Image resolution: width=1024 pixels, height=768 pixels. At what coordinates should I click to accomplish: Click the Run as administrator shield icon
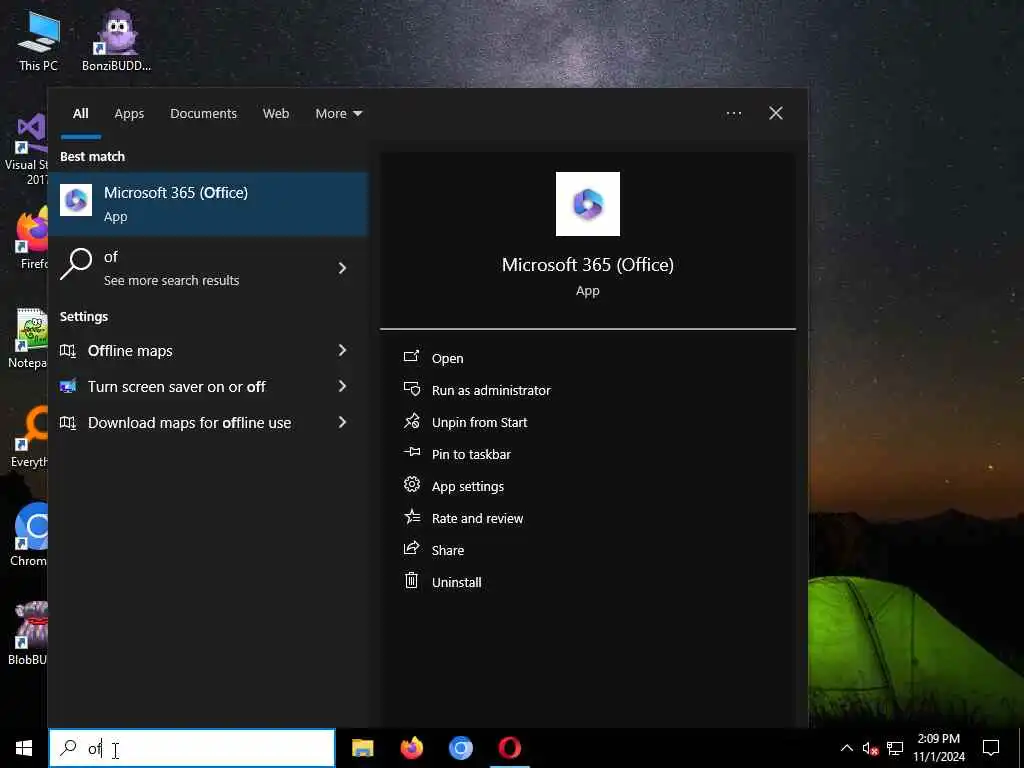coord(411,389)
